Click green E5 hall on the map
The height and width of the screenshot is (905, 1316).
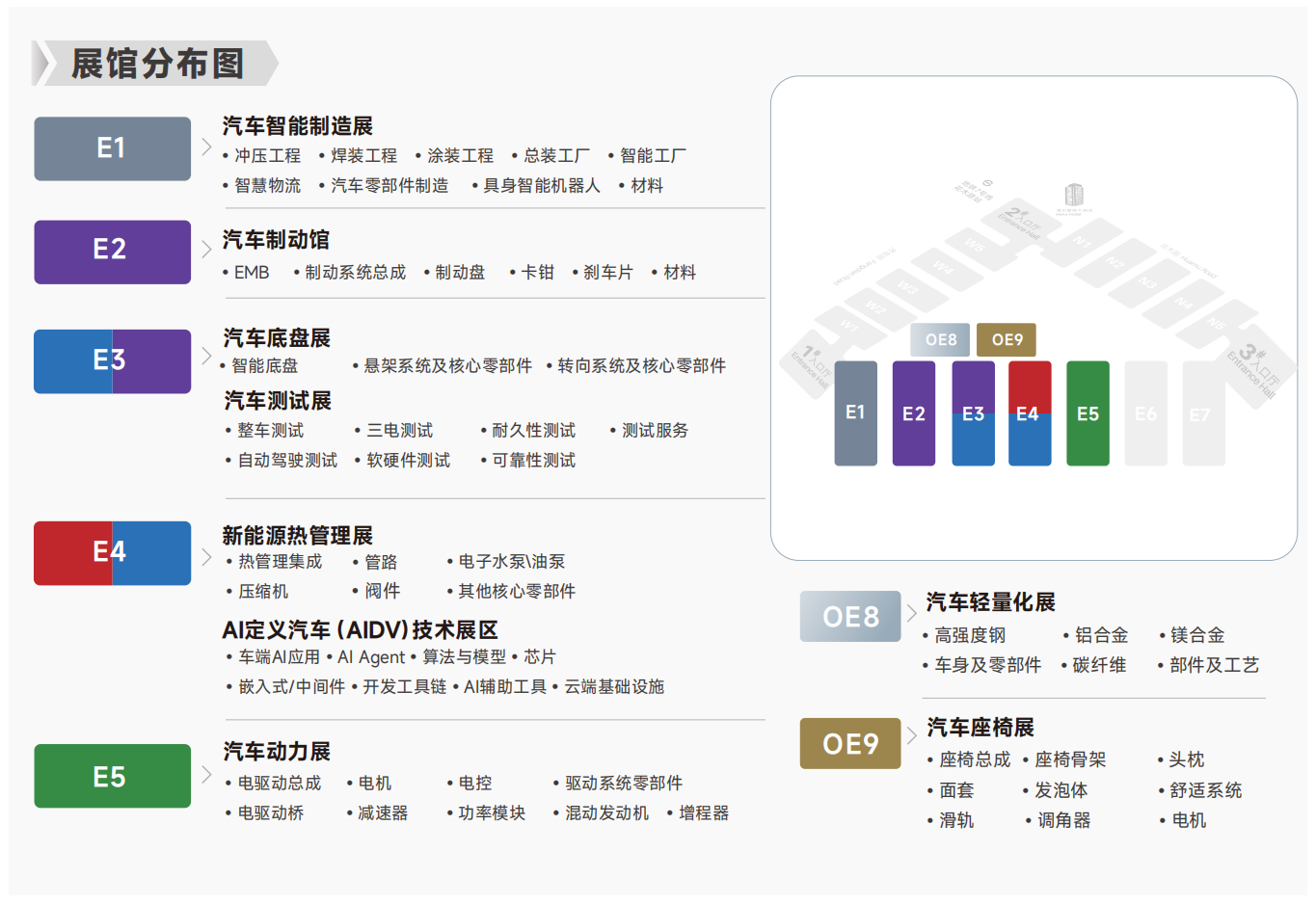click(1088, 413)
